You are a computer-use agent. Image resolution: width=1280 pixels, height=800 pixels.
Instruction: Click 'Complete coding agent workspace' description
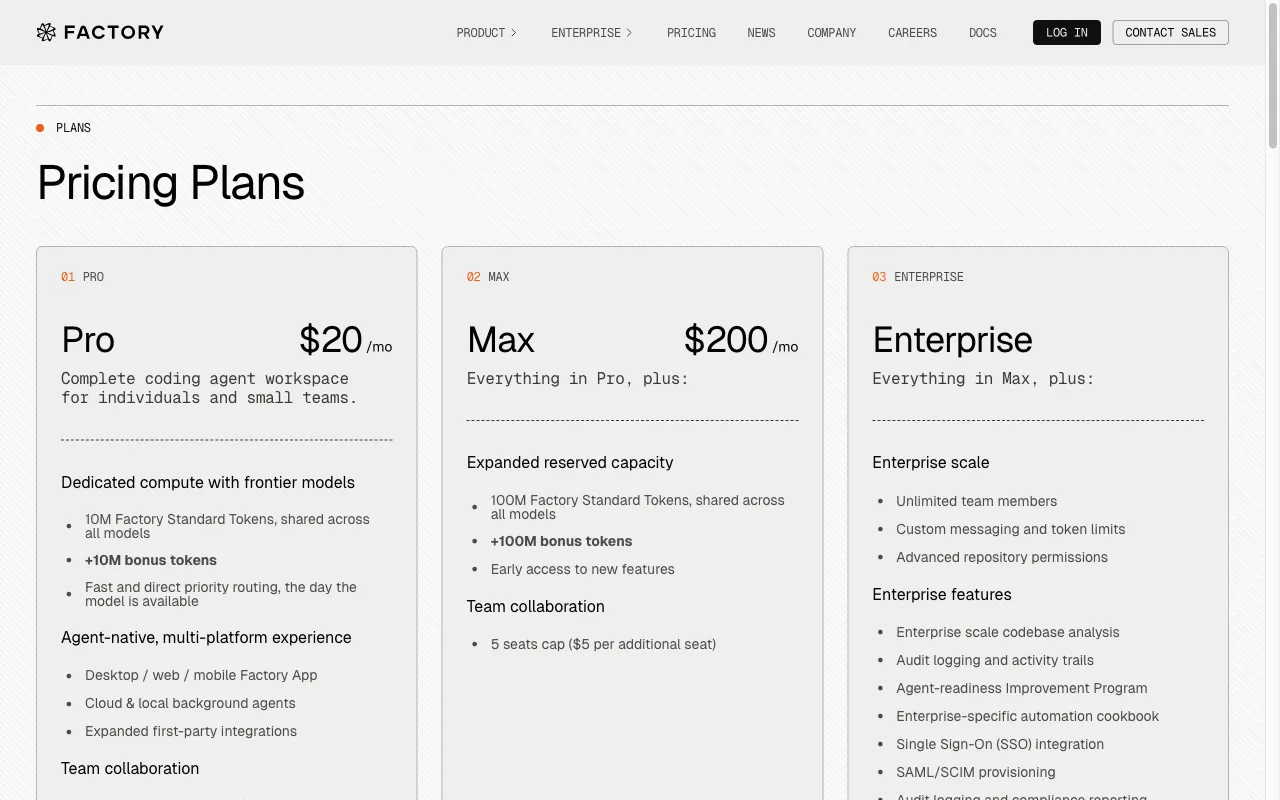click(209, 388)
